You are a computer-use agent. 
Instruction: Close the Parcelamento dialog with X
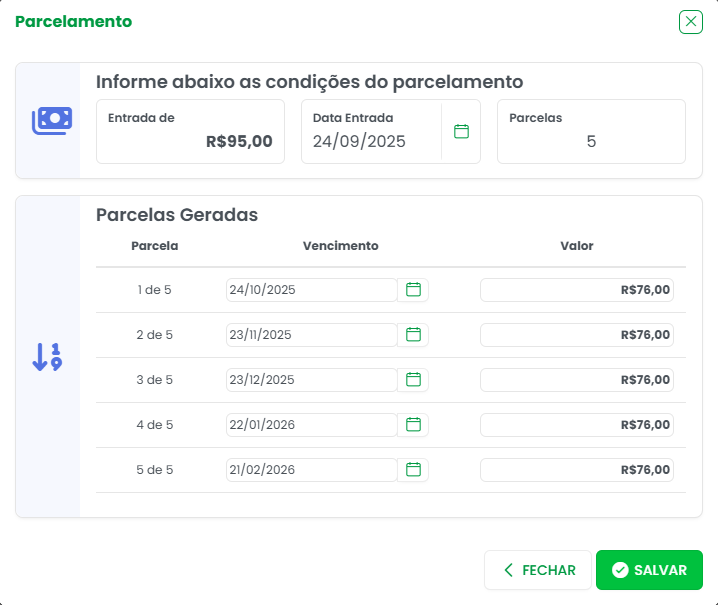point(691,22)
